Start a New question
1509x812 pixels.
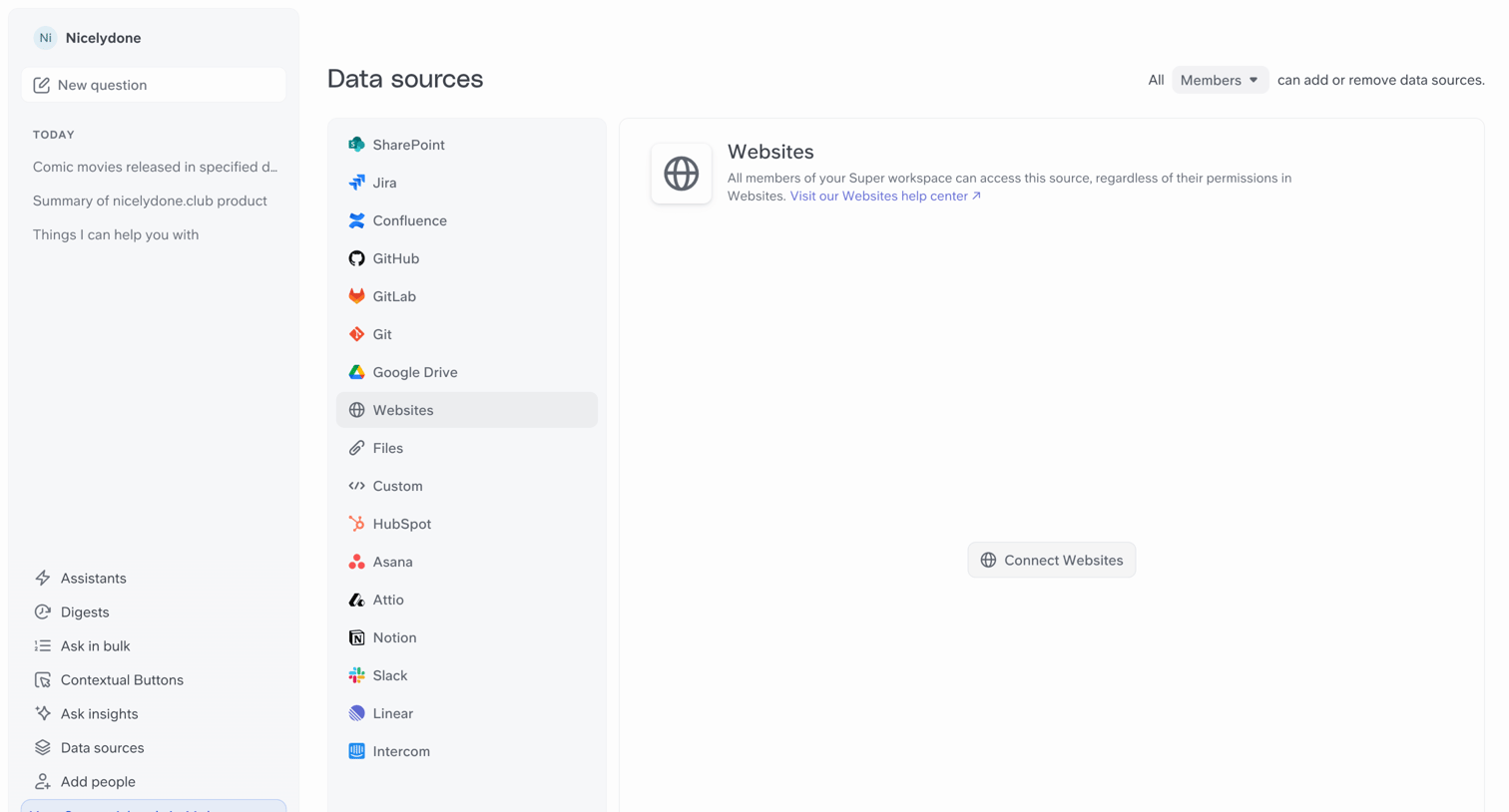[154, 85]
